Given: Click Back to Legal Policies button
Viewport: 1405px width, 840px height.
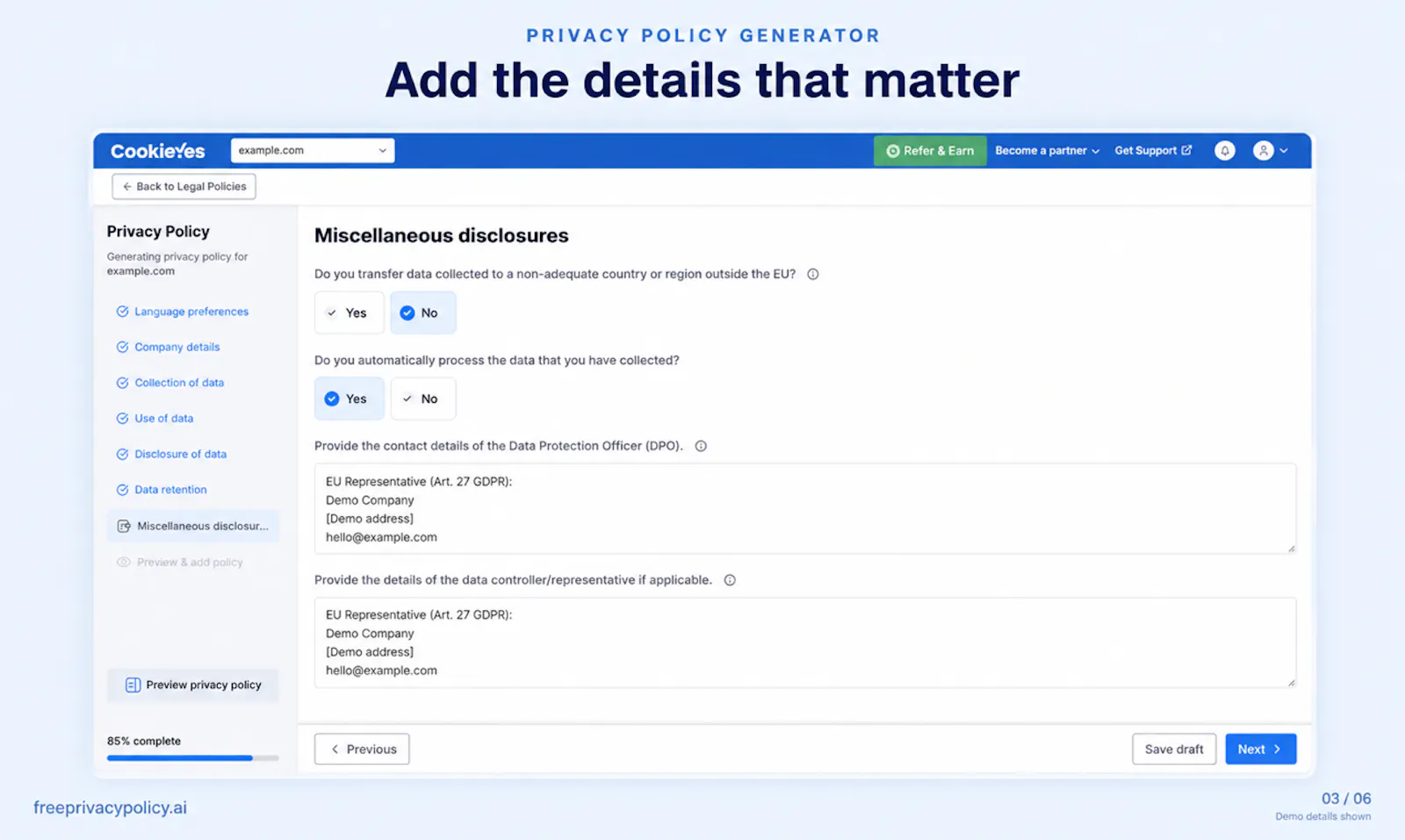Looking at the screenshot, I should [x=184, y=186].
